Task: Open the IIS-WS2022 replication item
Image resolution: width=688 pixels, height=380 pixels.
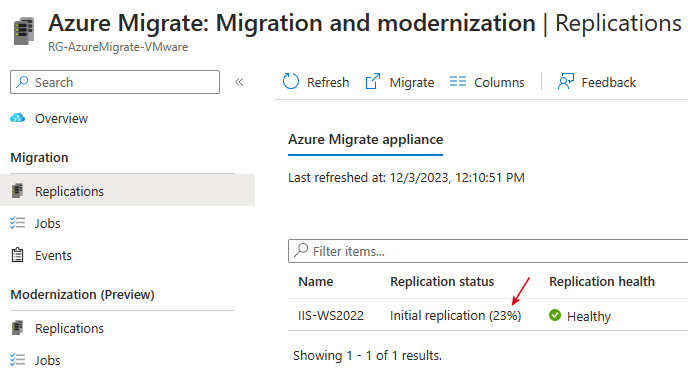Action: coord(331,315)
